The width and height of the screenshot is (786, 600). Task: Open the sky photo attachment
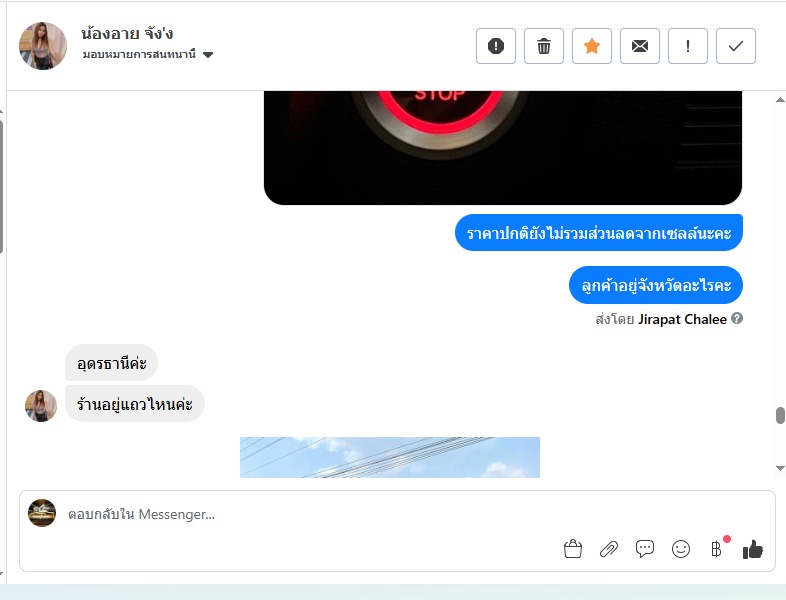(x=389, y=457)
